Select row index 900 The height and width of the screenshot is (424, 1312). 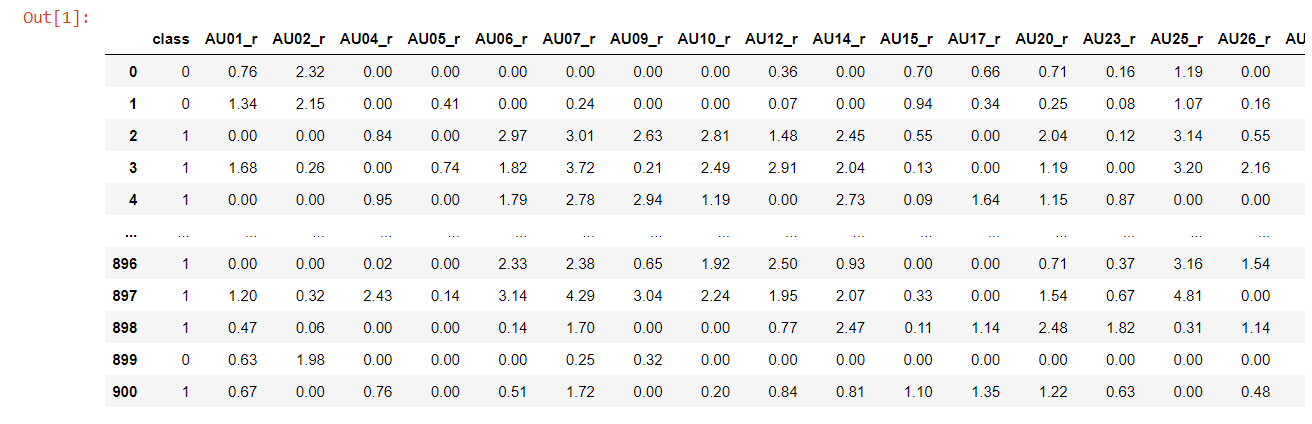tap(125, 392)
